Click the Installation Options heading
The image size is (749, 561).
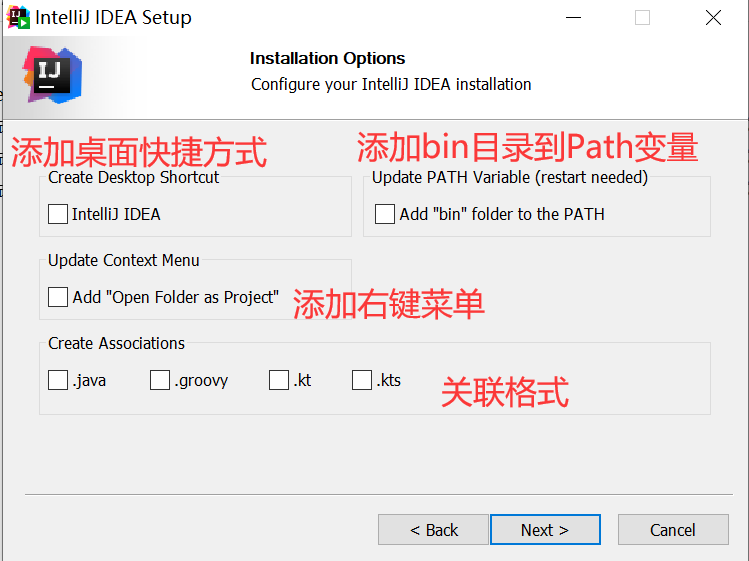[x=328, y=58]
